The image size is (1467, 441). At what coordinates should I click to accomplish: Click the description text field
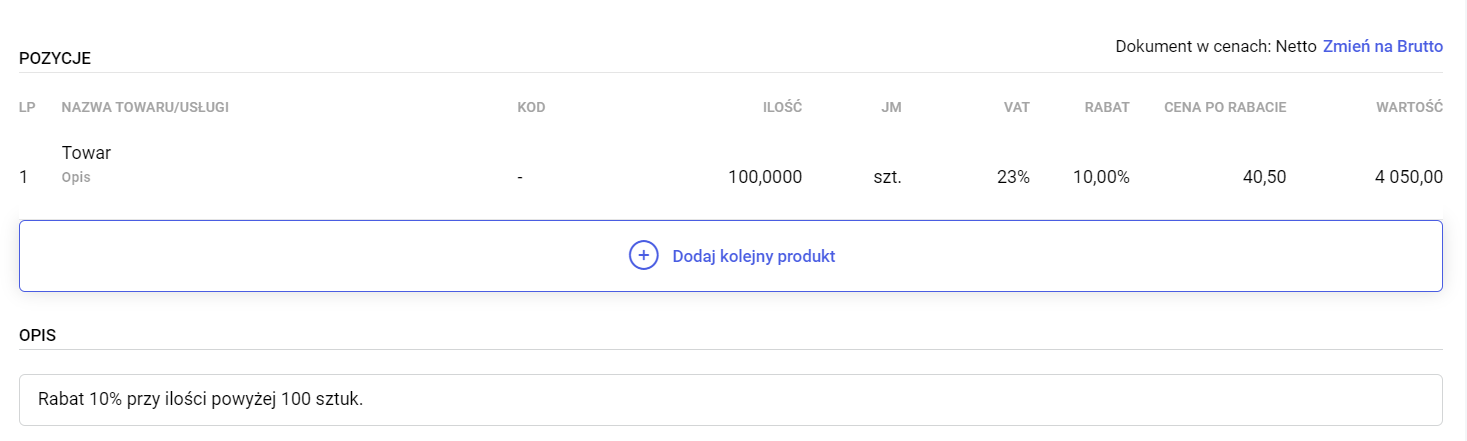(730, 400)
